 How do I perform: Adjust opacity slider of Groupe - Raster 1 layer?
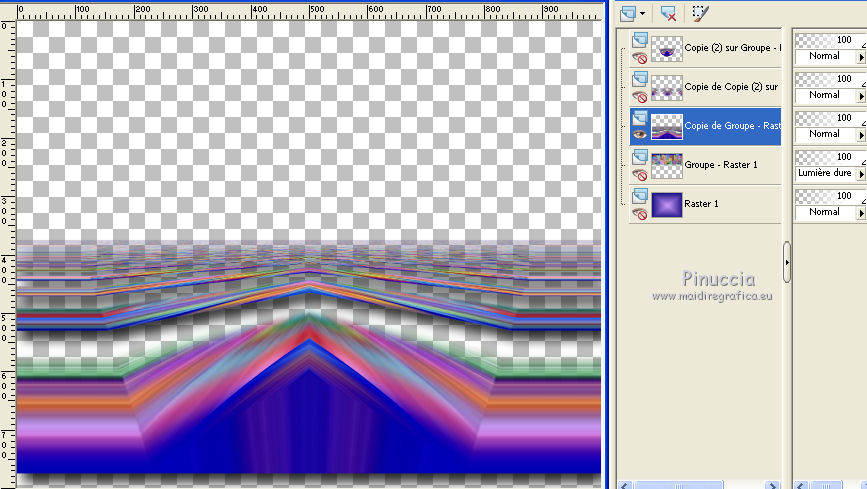tap(831, 157)
